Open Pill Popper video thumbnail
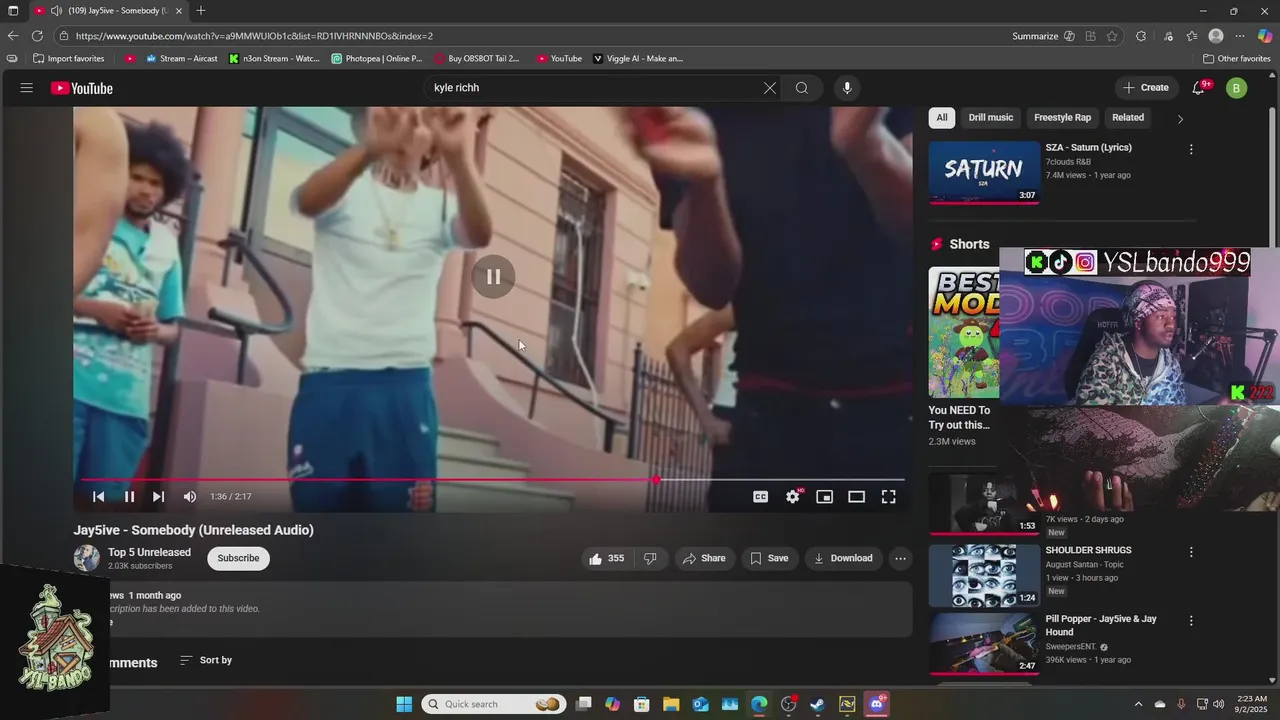 click(984, 643)
